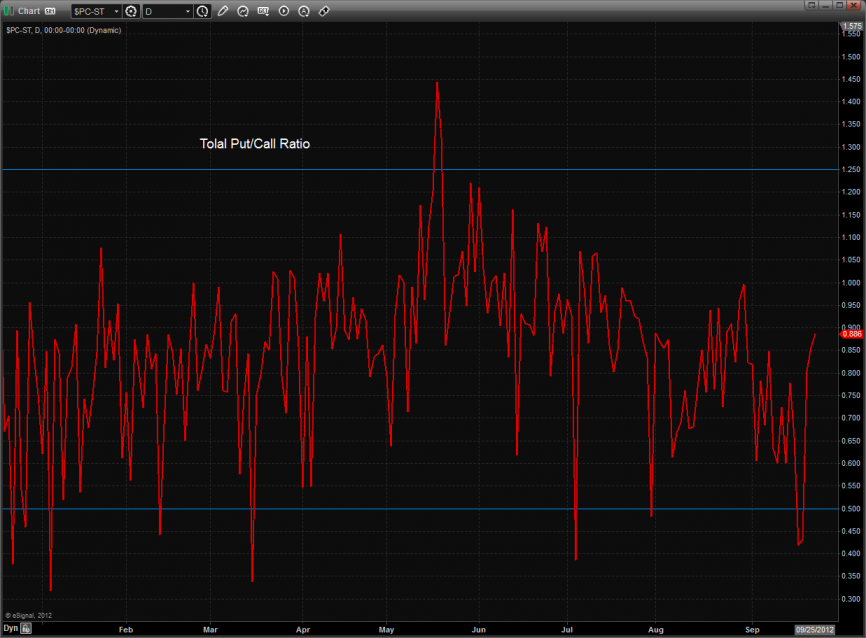Click the circular arrow studies icon
The height and width of the screenshot is (638, 866).
pos(243,11)
